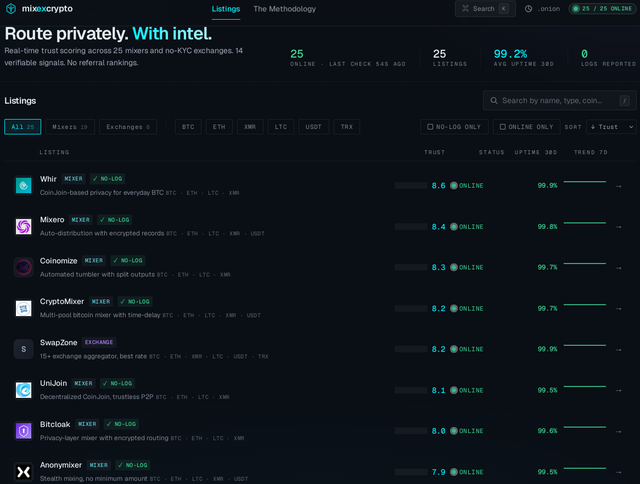Open the Trust sort dropdown

pyautogui.click(x=611, y=127)
